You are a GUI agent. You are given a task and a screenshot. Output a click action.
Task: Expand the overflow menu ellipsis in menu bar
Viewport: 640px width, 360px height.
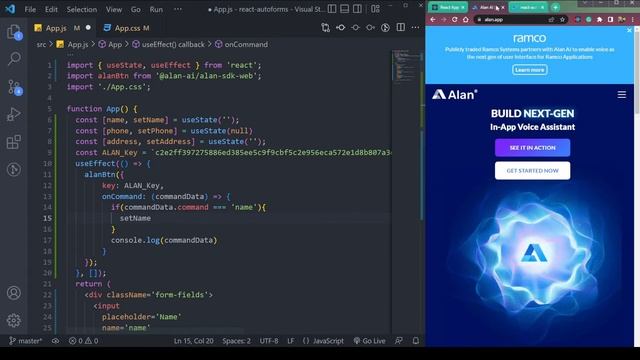(x=178, y=9)
